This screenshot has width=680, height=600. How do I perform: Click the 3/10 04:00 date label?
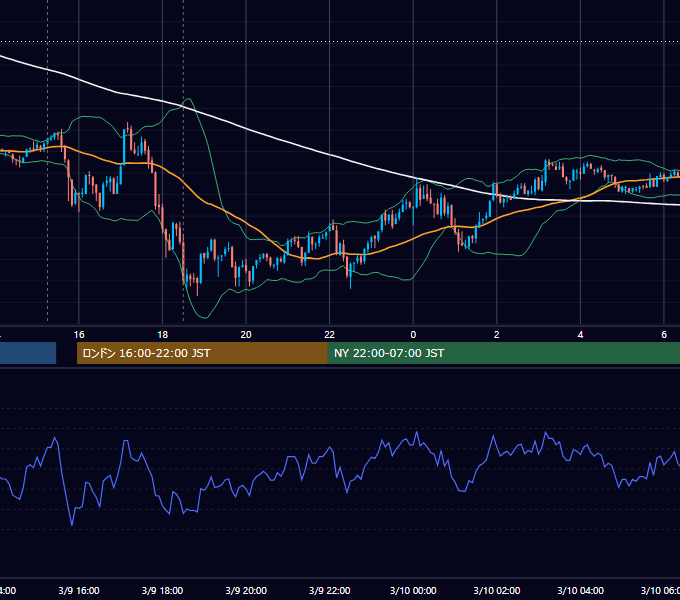coord(580,590)
